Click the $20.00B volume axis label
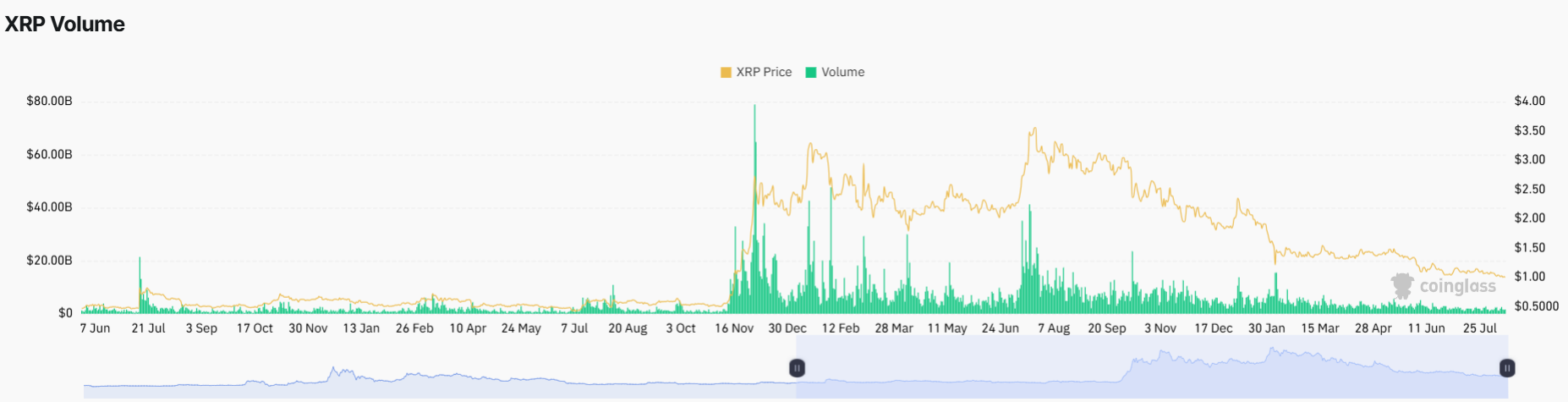Viewport: 1568px width, 402px height. (x=49, y=260)
